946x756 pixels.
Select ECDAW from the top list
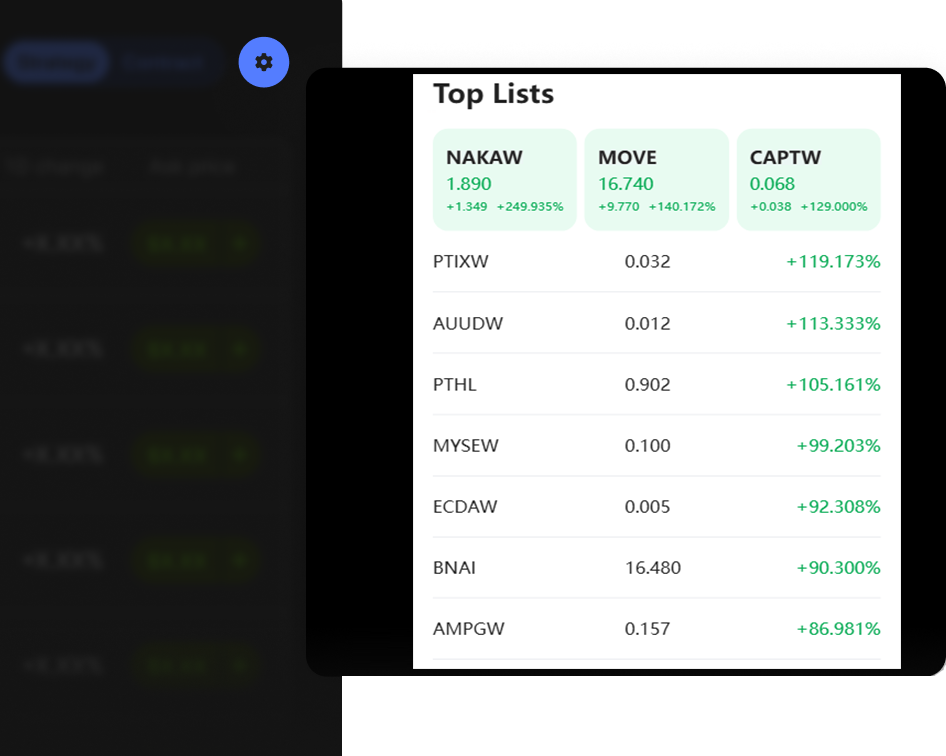coord(464,507)
